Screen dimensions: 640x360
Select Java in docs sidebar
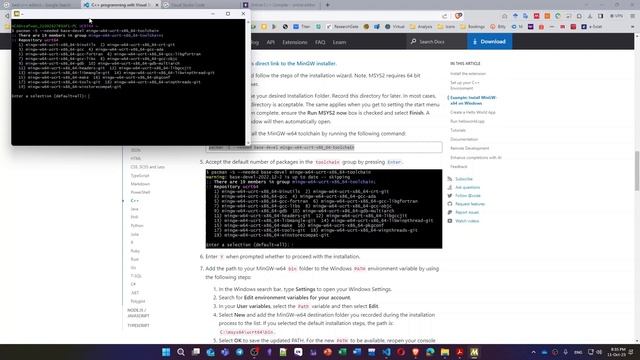(x=134, y=209)
